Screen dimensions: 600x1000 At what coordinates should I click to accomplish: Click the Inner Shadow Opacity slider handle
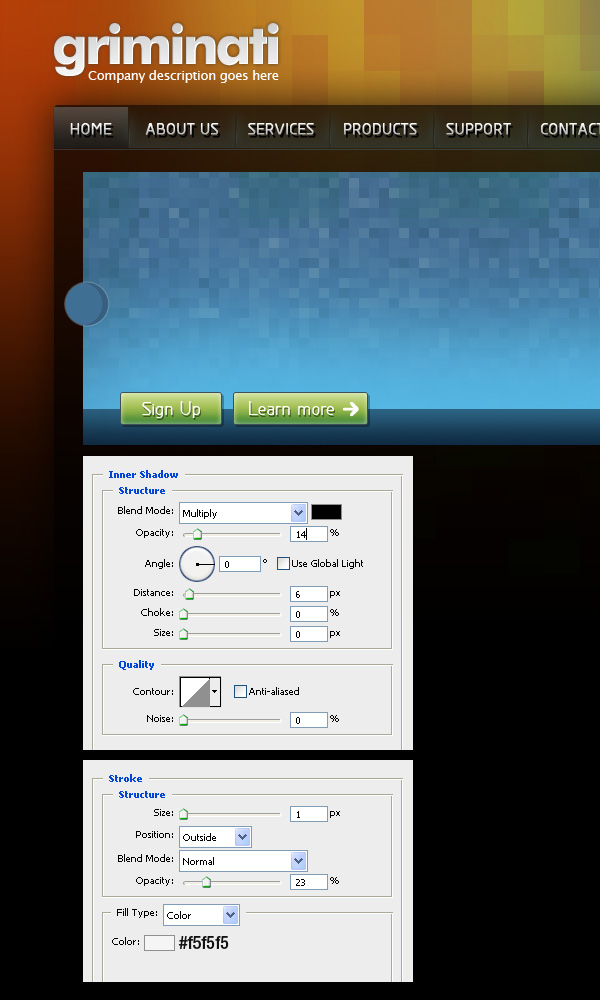tap(197, 534)
